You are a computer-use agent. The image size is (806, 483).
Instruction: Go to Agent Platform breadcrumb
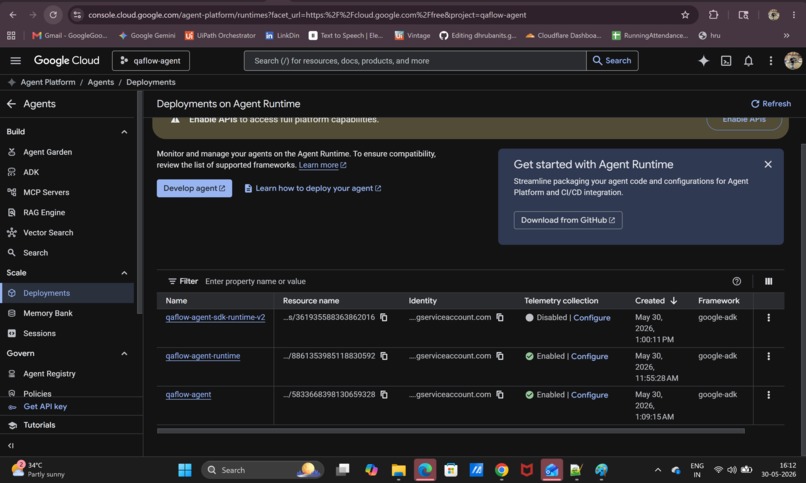coord(48,82)
